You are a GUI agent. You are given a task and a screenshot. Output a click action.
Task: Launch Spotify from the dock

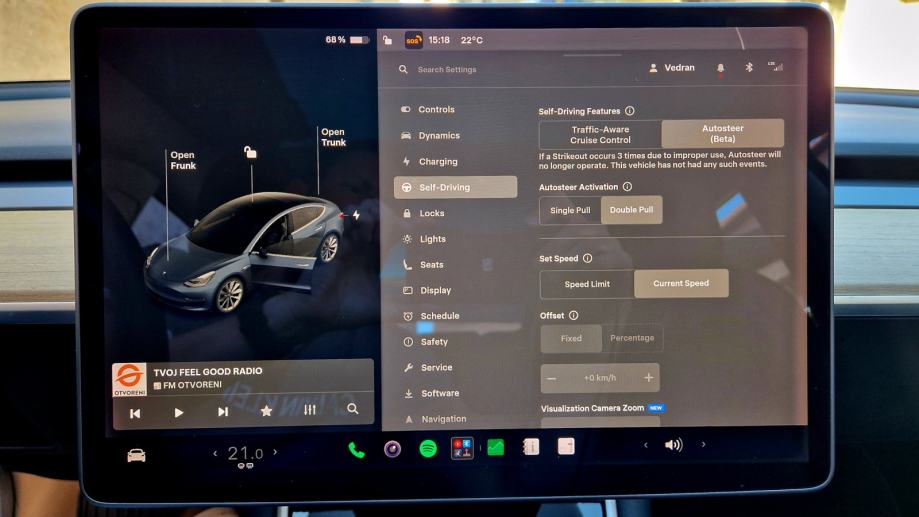(x=428, y=449)
